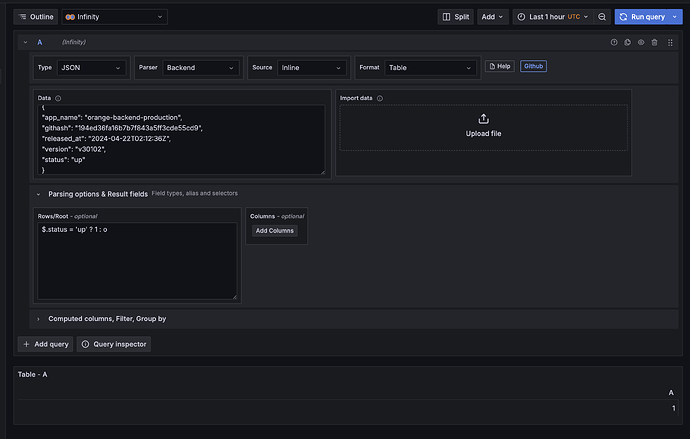The image size is (690, 439).
Task: Click the upload file icon
Action: 484,118
